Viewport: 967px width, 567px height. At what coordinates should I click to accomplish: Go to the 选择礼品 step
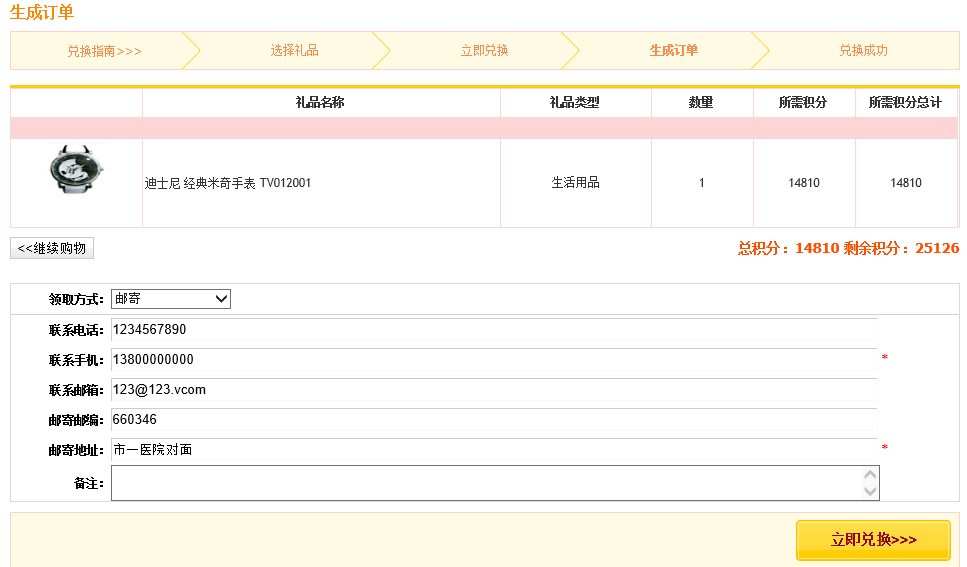coord(294,51)
